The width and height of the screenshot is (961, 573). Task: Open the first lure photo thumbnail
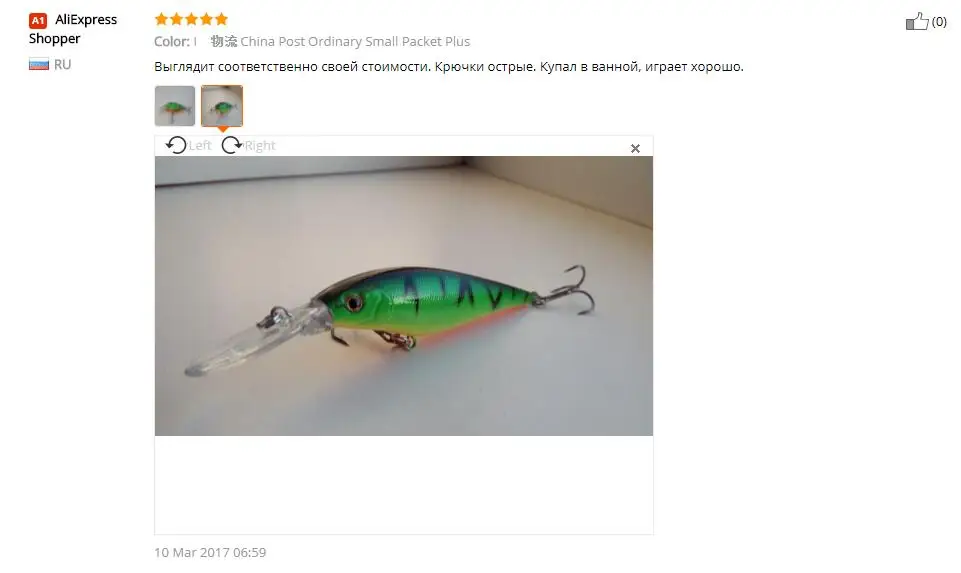pyautogui.click(x=175, y=106)
